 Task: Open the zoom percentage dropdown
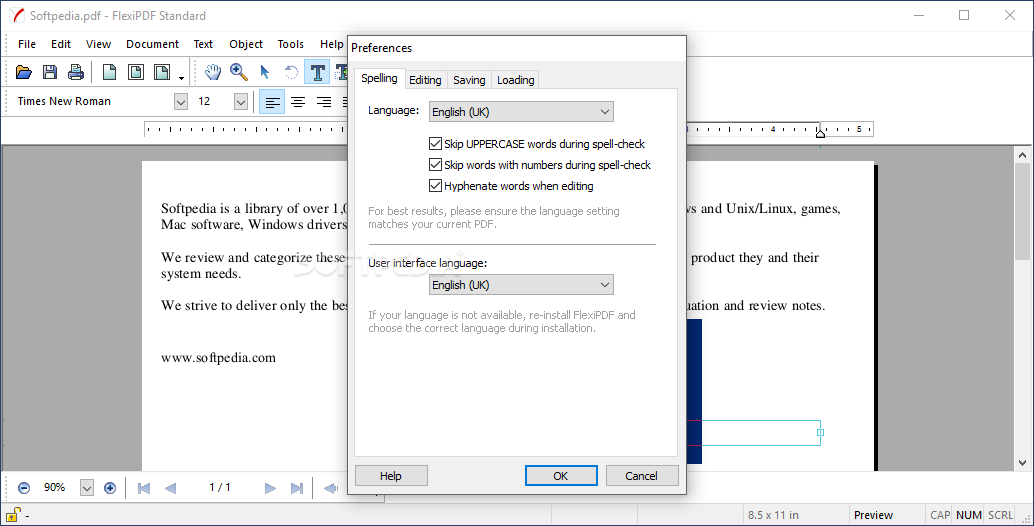tap(87, 488)
